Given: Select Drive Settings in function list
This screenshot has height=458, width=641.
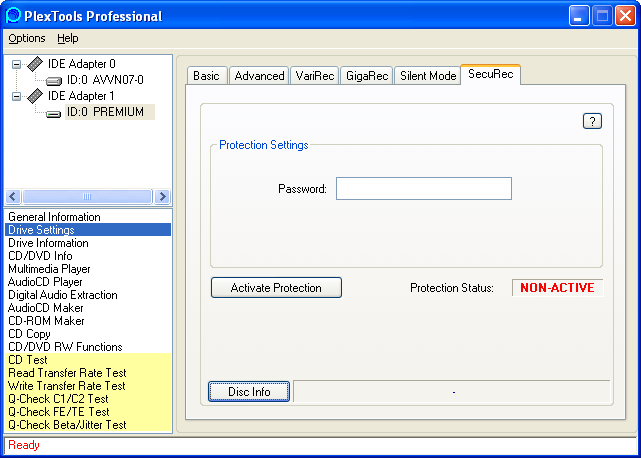Looking at the screenshot, I should (x=88, y=230).
